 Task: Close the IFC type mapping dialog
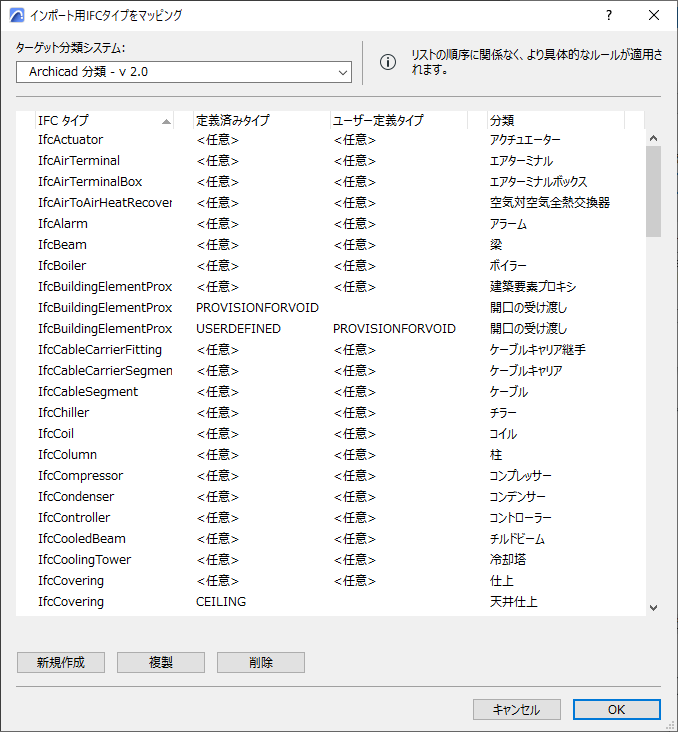pos(654,15)
